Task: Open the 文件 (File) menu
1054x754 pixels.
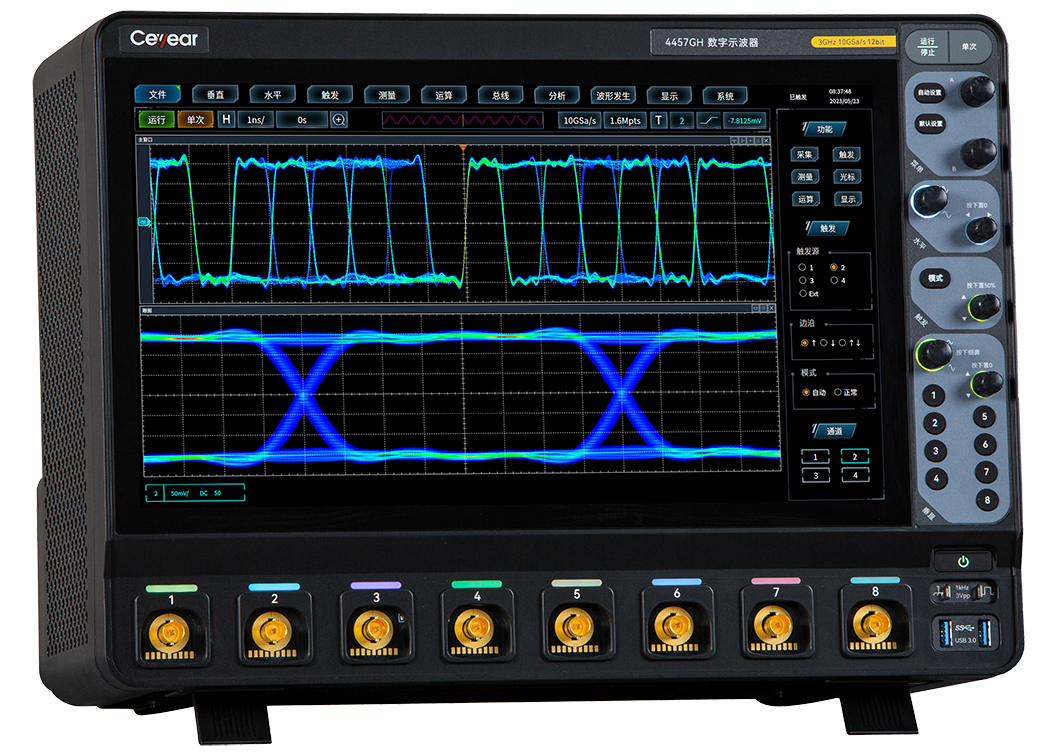Action: pyautogui.click(x=158, y=95)
